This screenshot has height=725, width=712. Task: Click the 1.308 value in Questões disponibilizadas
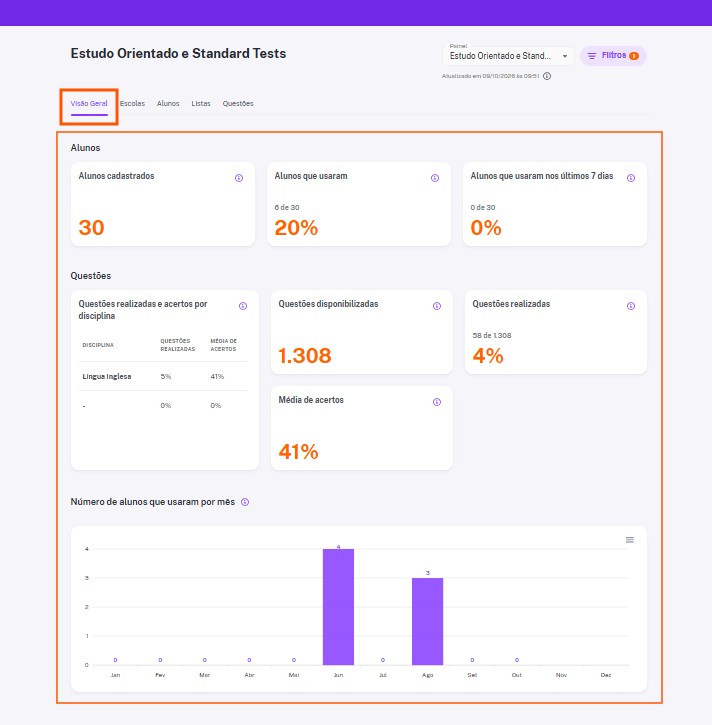[x=305, y=356]
